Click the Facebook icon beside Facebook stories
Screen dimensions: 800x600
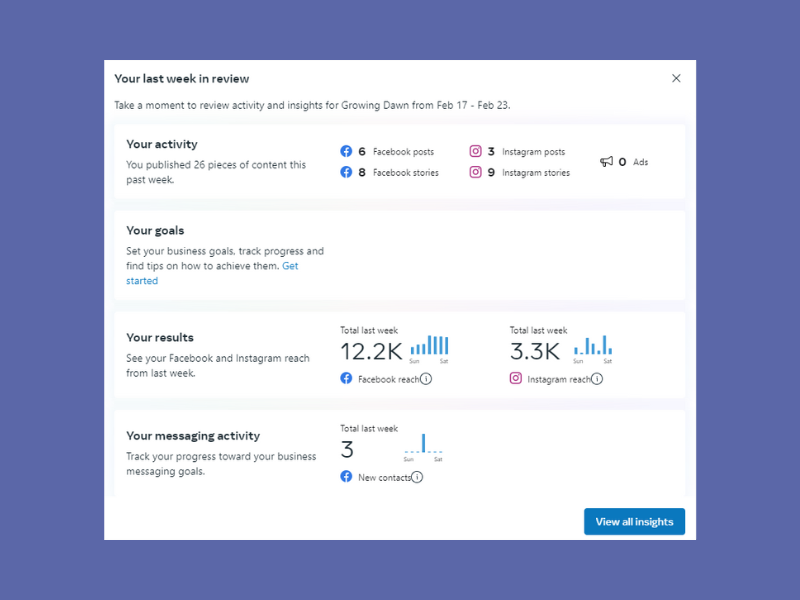(346, 172)
